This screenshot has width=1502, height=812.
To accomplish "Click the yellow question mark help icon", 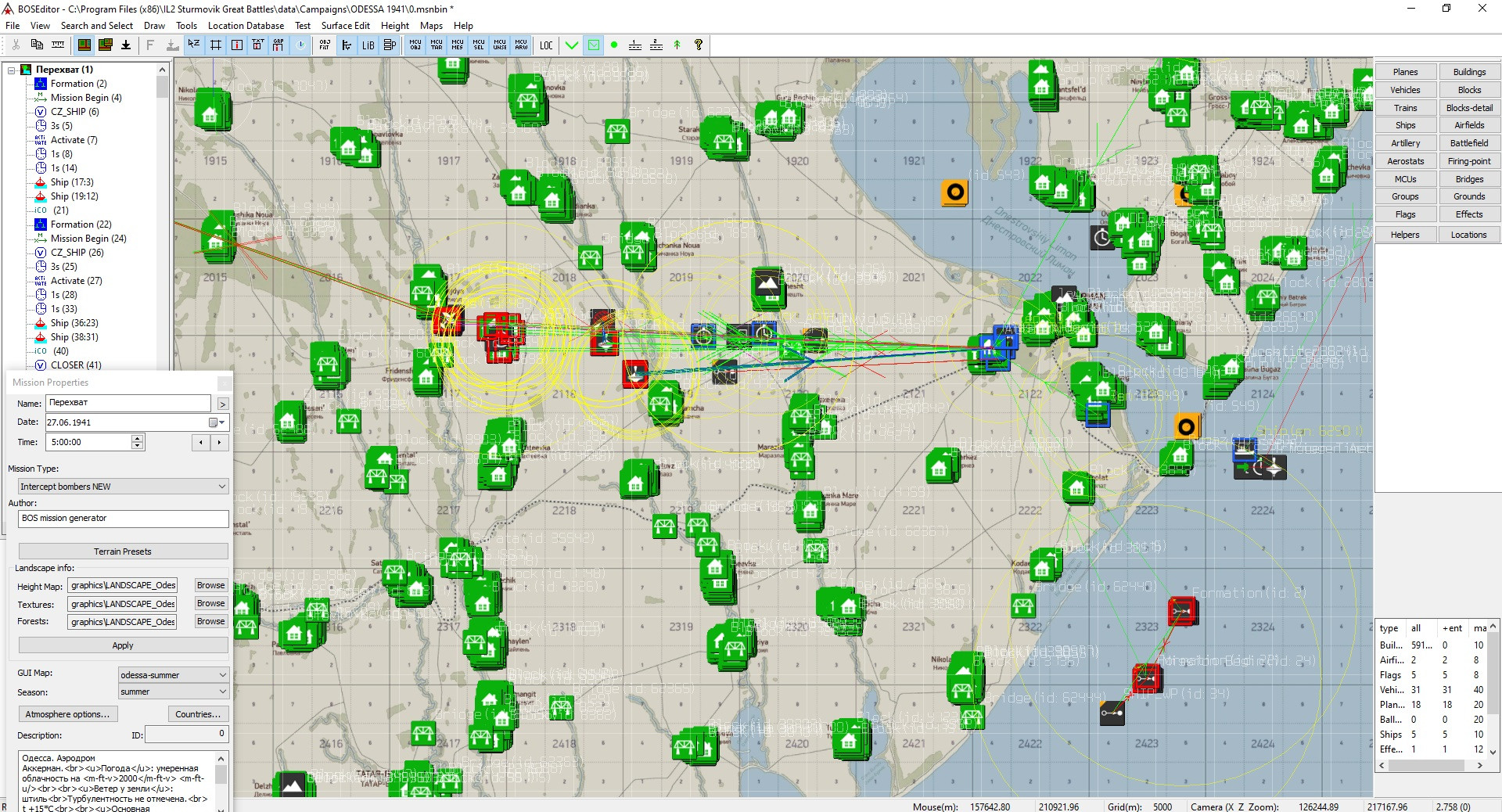I will (x=699, y=45).
